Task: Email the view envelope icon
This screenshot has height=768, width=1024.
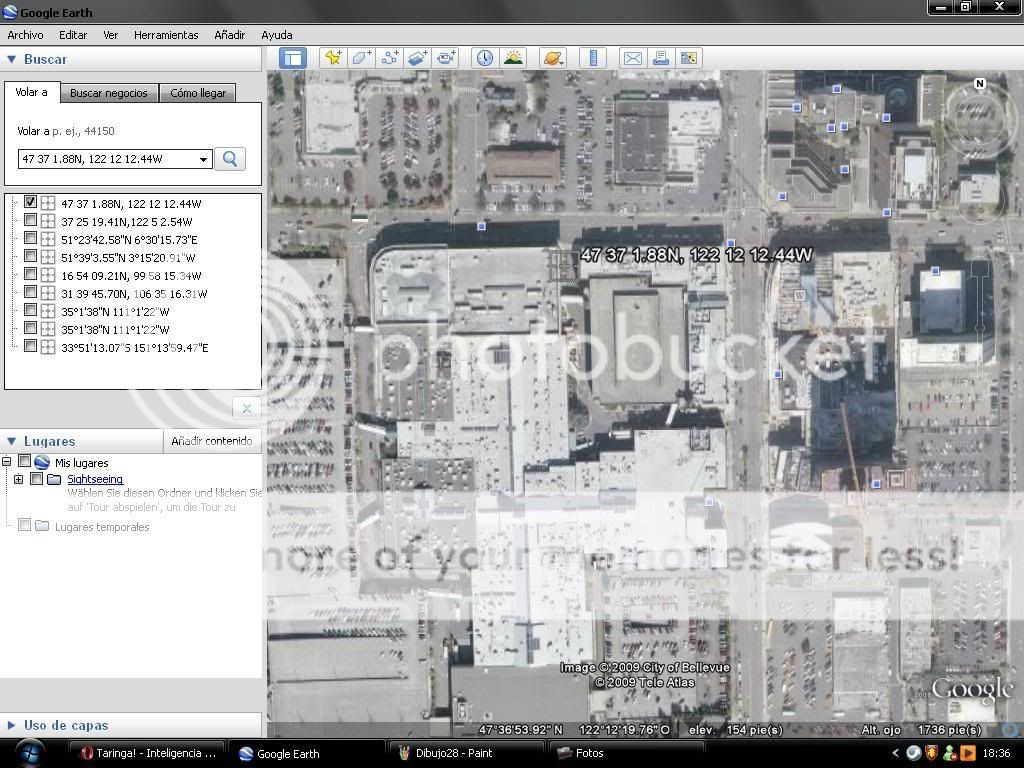Action: pyautogui.click(x=632, y=58)
